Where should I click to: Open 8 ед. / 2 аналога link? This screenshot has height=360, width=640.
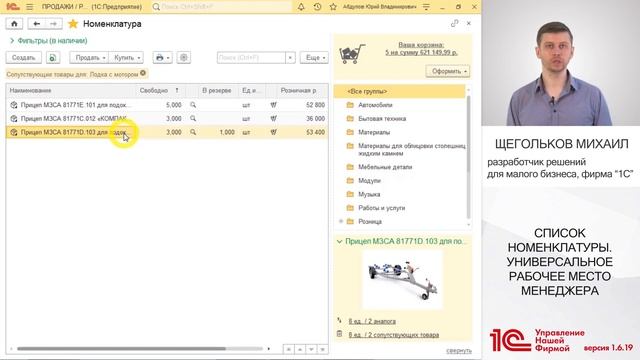pyautogui.click(x=372, y=321)
